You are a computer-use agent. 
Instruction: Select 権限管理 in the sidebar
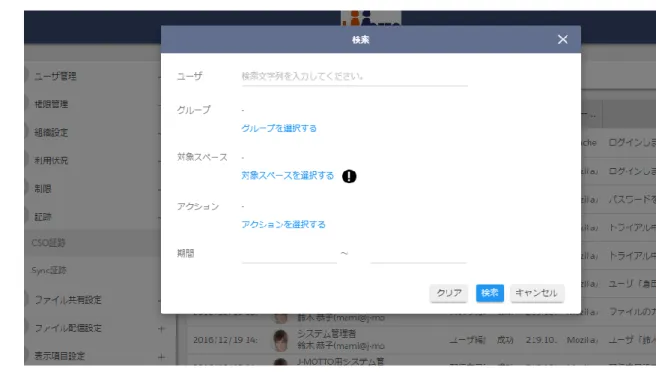(51, 104)
